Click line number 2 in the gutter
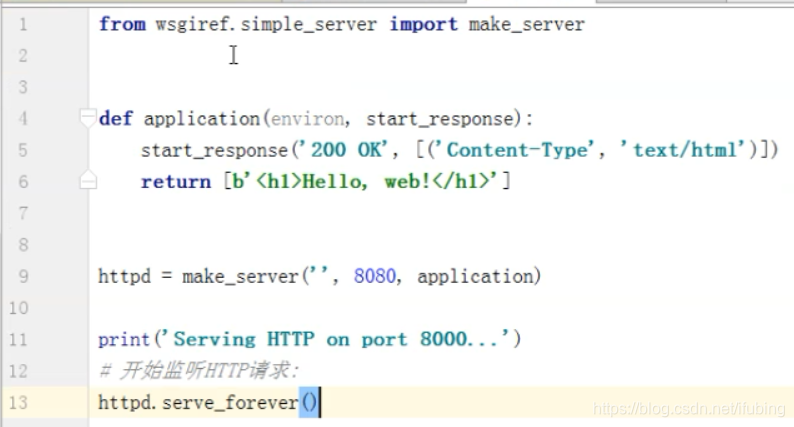The height and width of the screenshot is (427, 794). pyautogui.click(x=23, y=55)
